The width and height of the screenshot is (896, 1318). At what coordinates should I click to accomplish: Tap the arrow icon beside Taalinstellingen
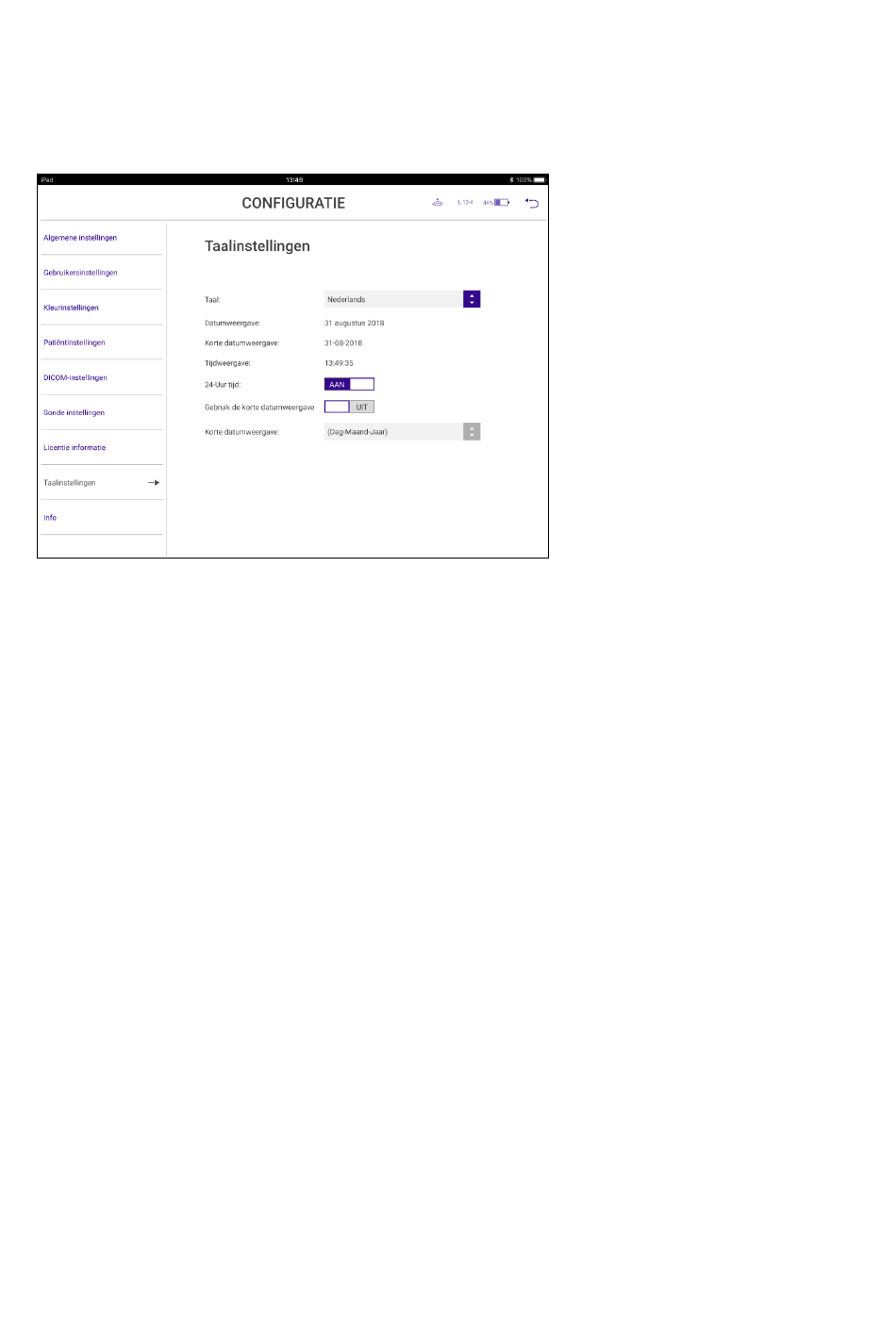coord(154,483)
